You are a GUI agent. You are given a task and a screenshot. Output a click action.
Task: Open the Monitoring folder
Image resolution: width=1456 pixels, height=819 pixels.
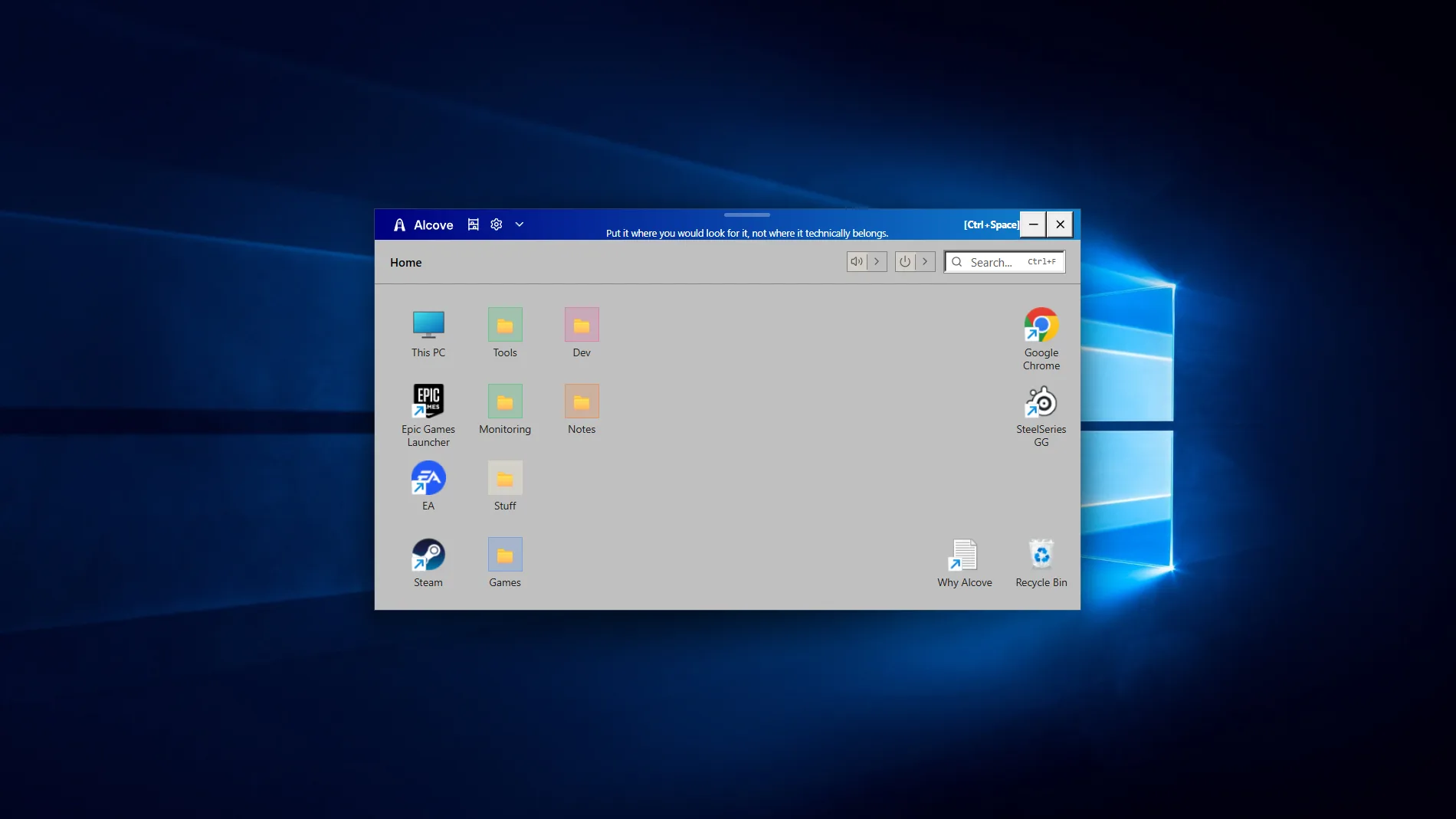click(x=505, y=410)
